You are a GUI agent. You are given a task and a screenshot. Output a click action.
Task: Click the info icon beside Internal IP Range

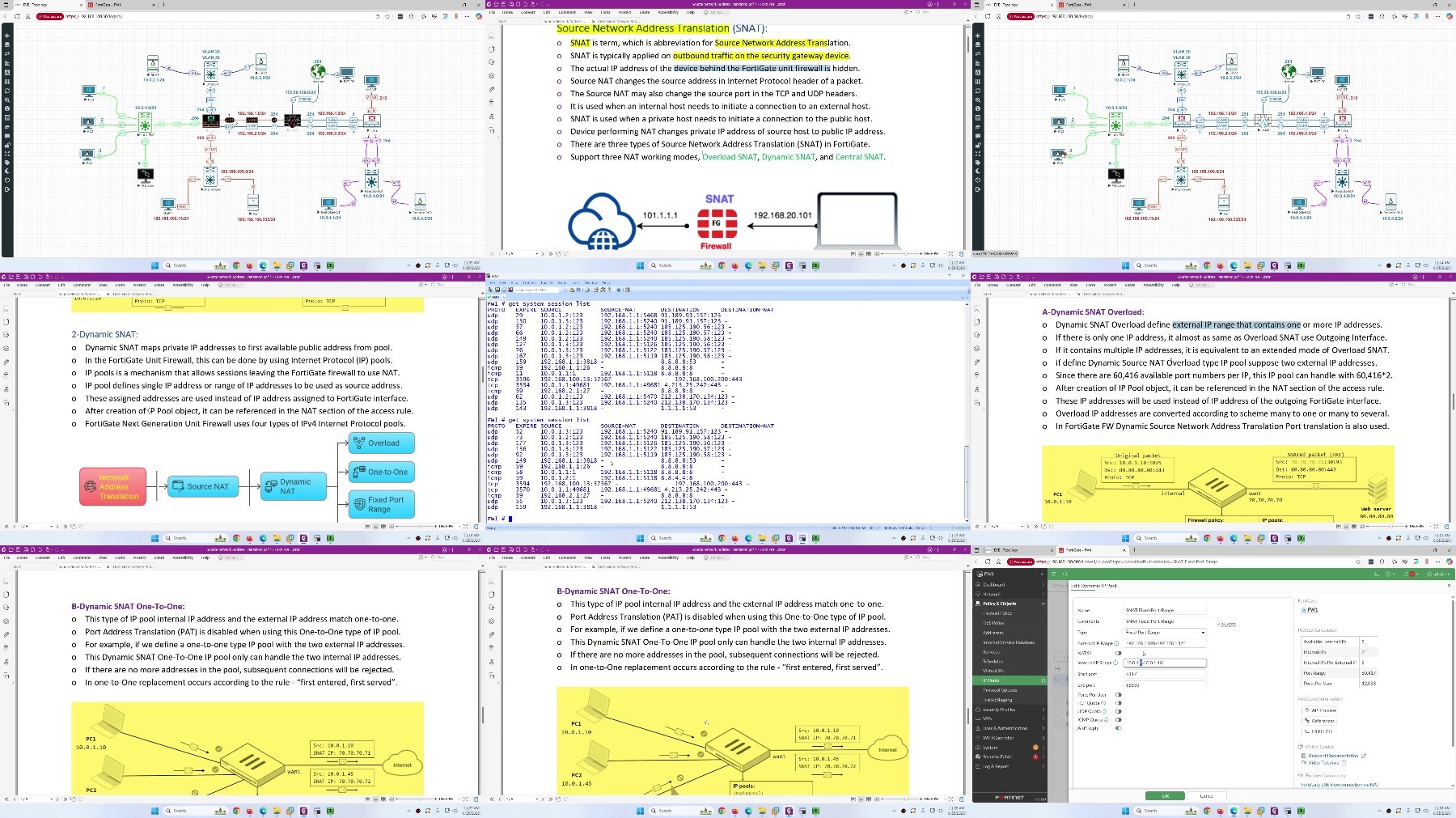tap(1115, 663)
